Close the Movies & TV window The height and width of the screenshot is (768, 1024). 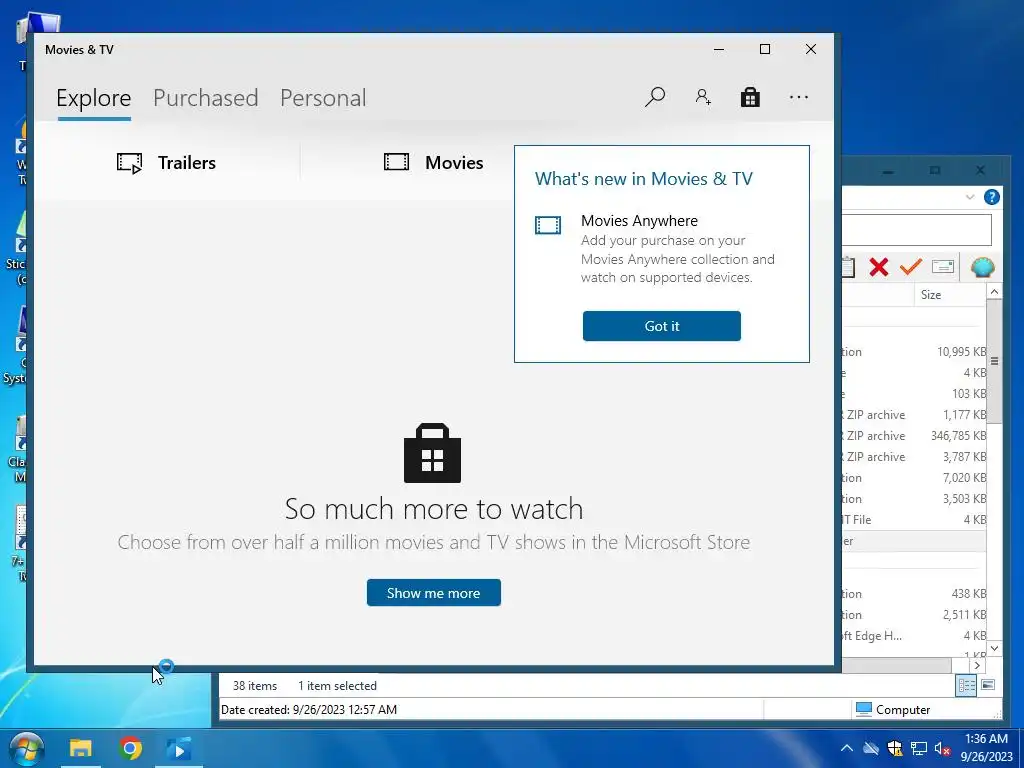point(811,50)
